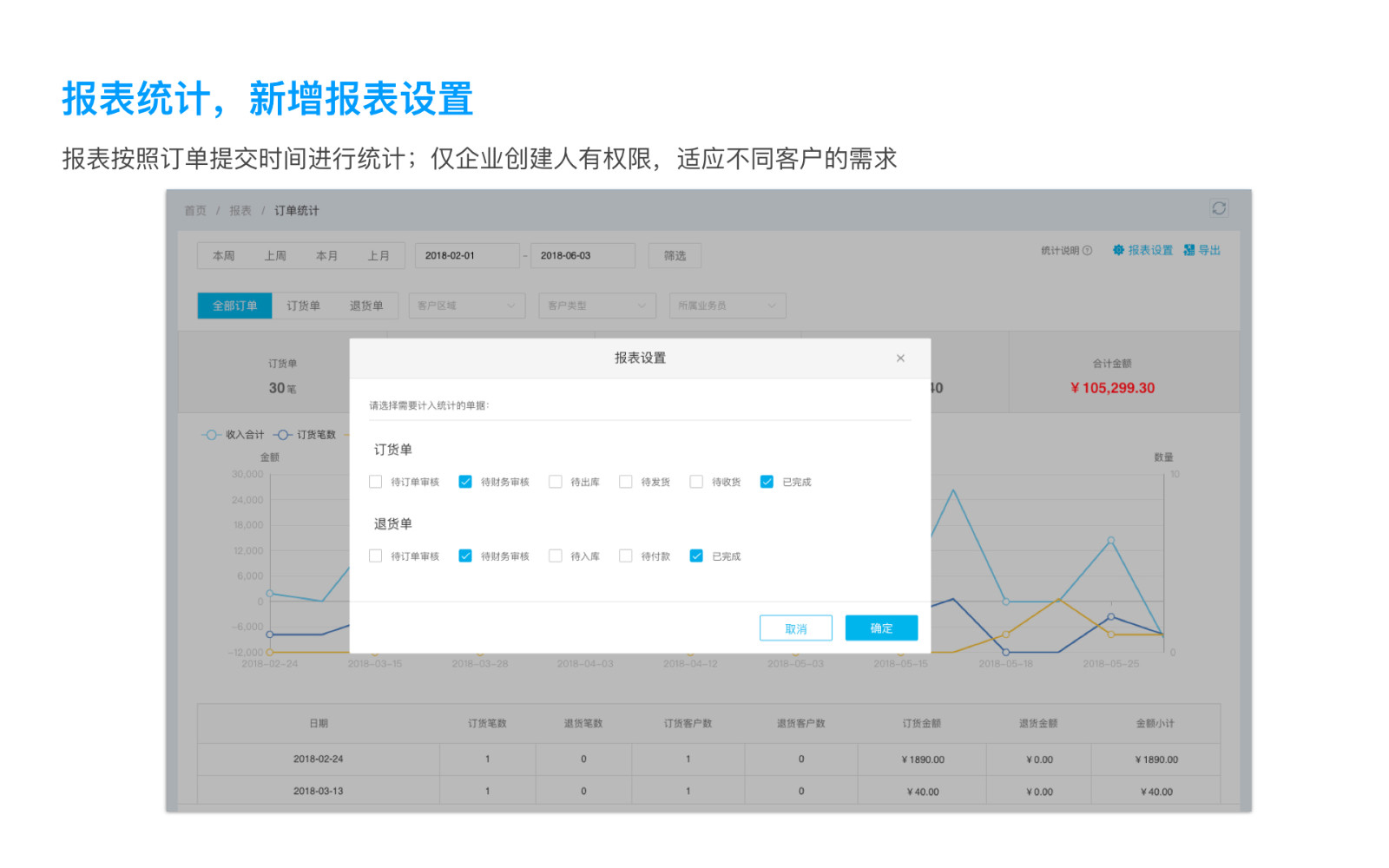Uncheck 已完成 checkbox under 退货单
This screenshot has width=1389, height=868.
click(696, 556)
